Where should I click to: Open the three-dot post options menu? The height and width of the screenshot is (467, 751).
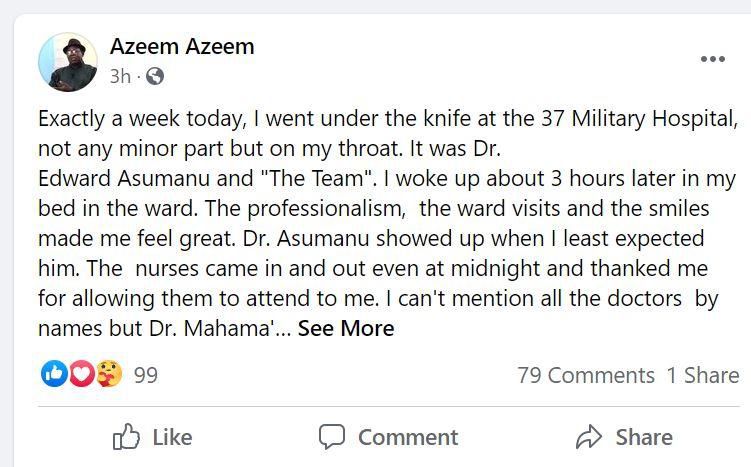pyautogui.click(x=712, y=60)
